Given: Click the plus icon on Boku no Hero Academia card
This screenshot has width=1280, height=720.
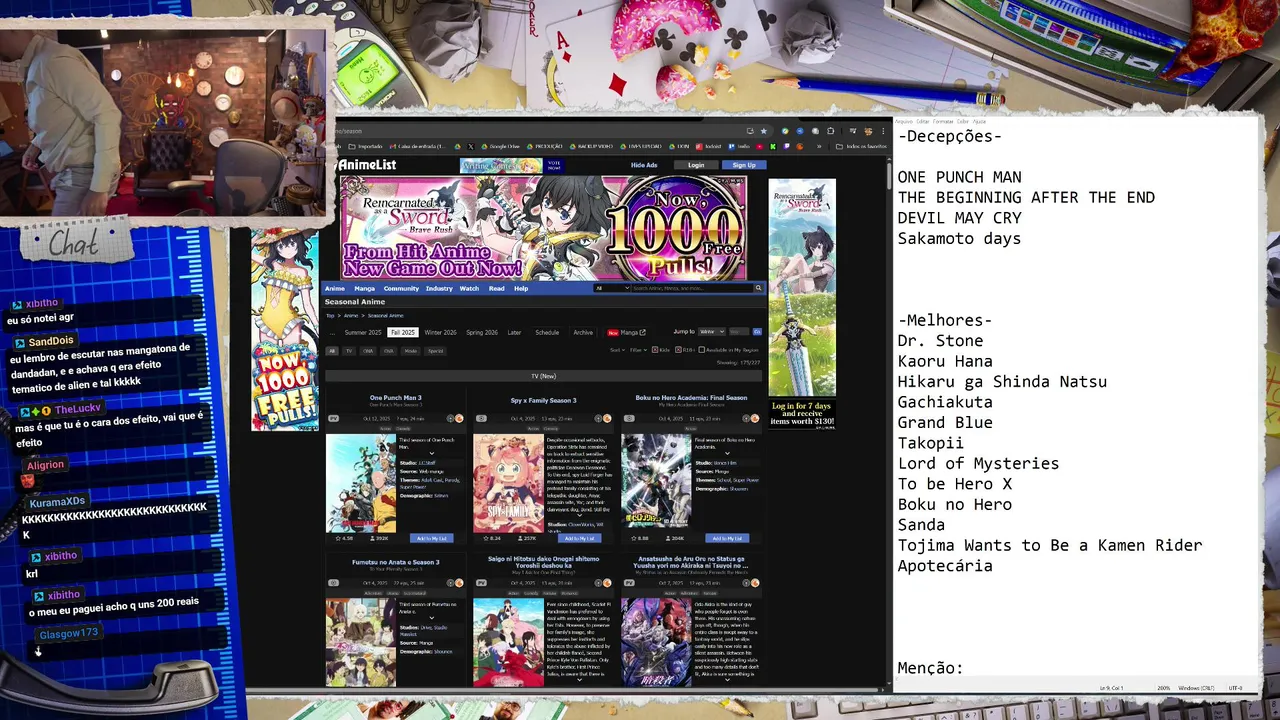Looking at the screenshot, I should [746, 418].
